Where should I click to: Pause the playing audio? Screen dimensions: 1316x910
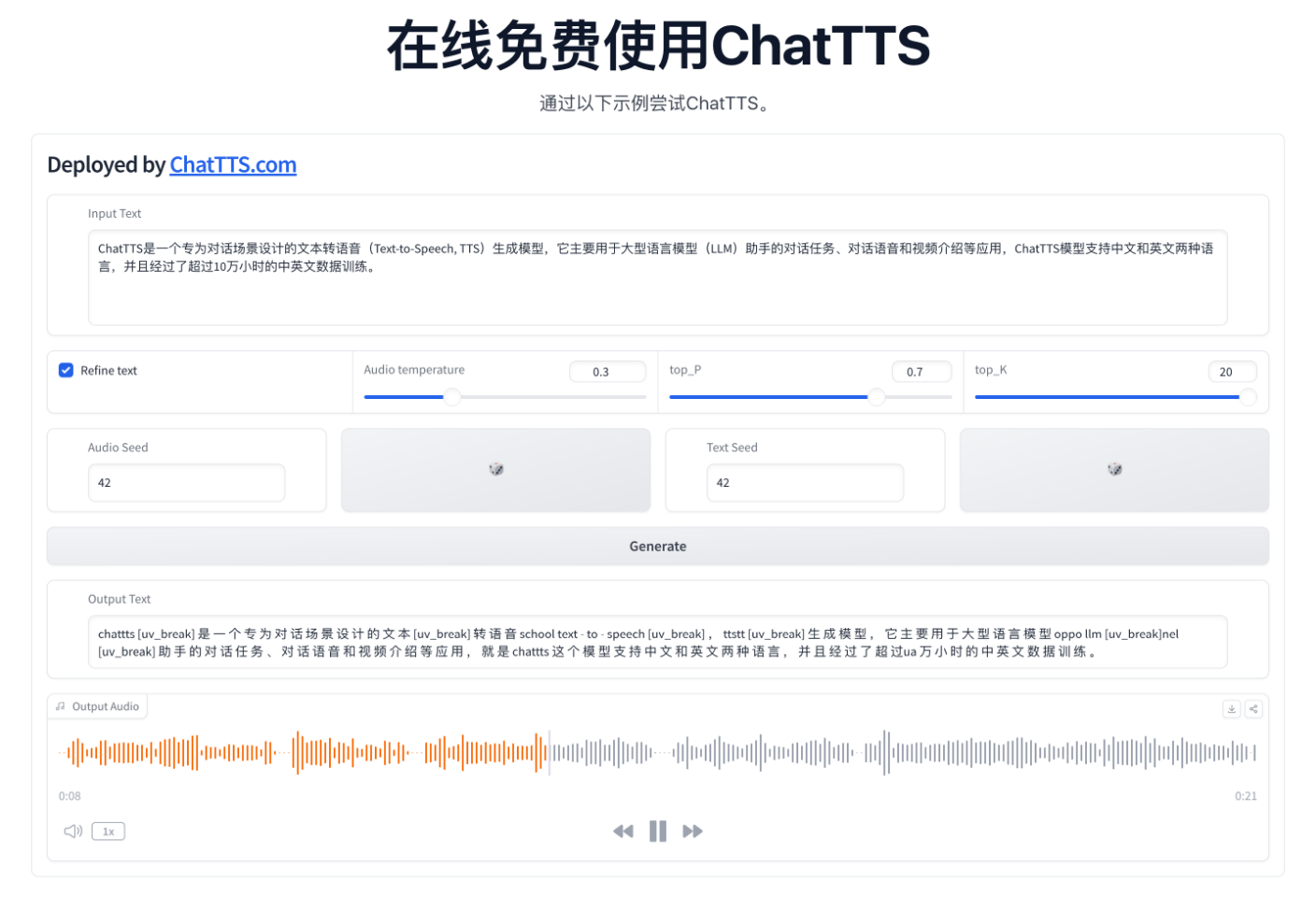(658, 831)
